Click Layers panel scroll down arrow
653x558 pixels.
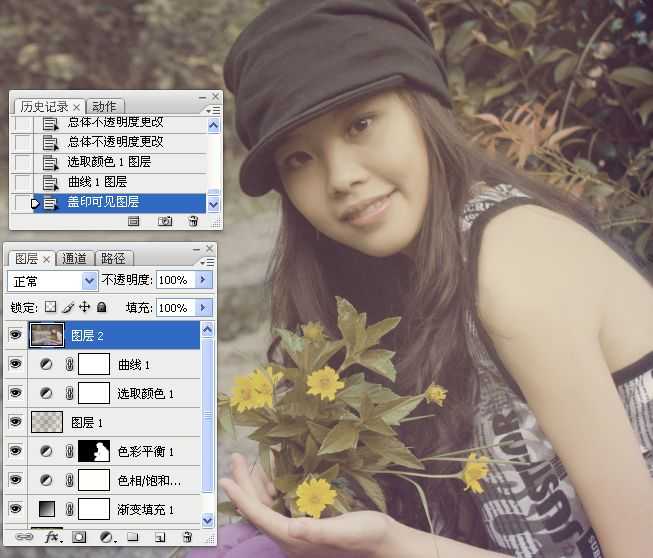pyautogui.click(x=207, y=520)
